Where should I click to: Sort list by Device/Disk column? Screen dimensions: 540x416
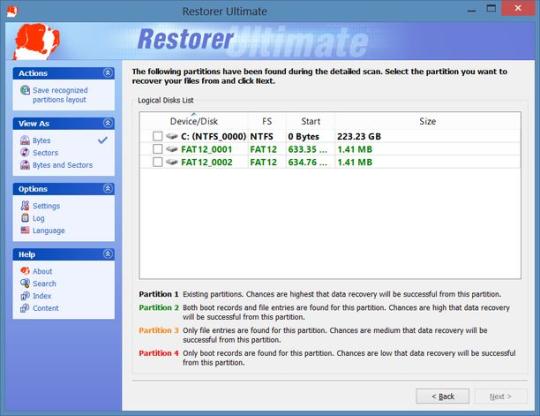[x=194, y=121]
